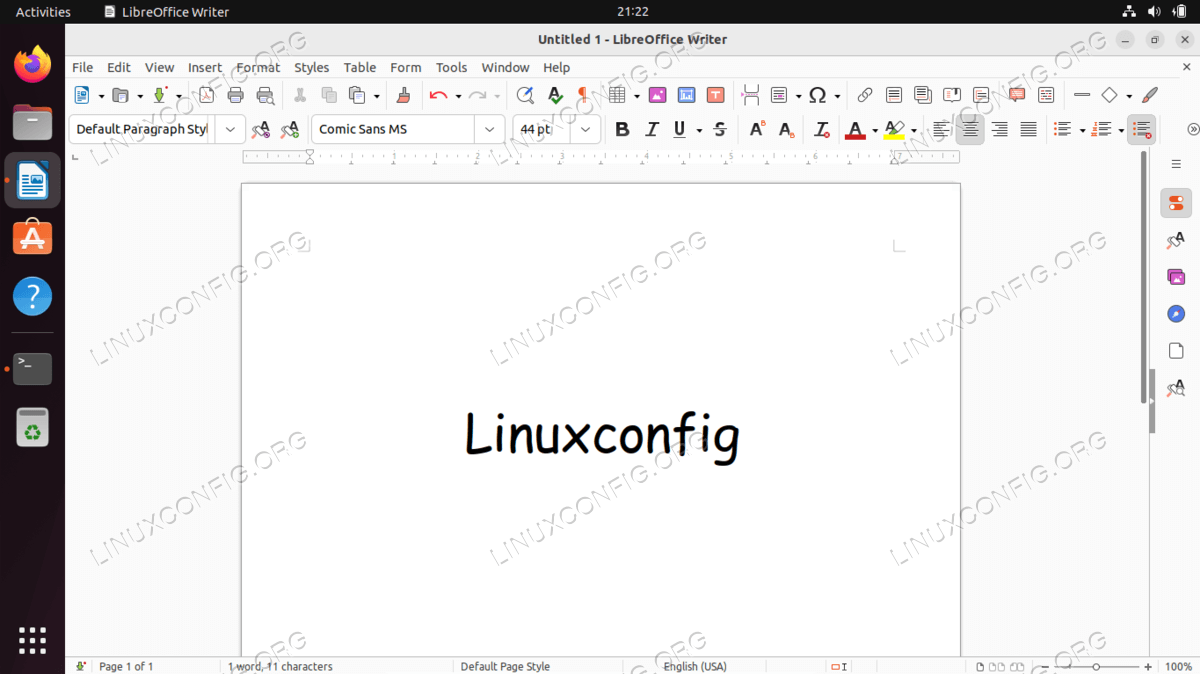Toggle Center alignment
This screenshot has width=1200, height=674.
(970, 129)
